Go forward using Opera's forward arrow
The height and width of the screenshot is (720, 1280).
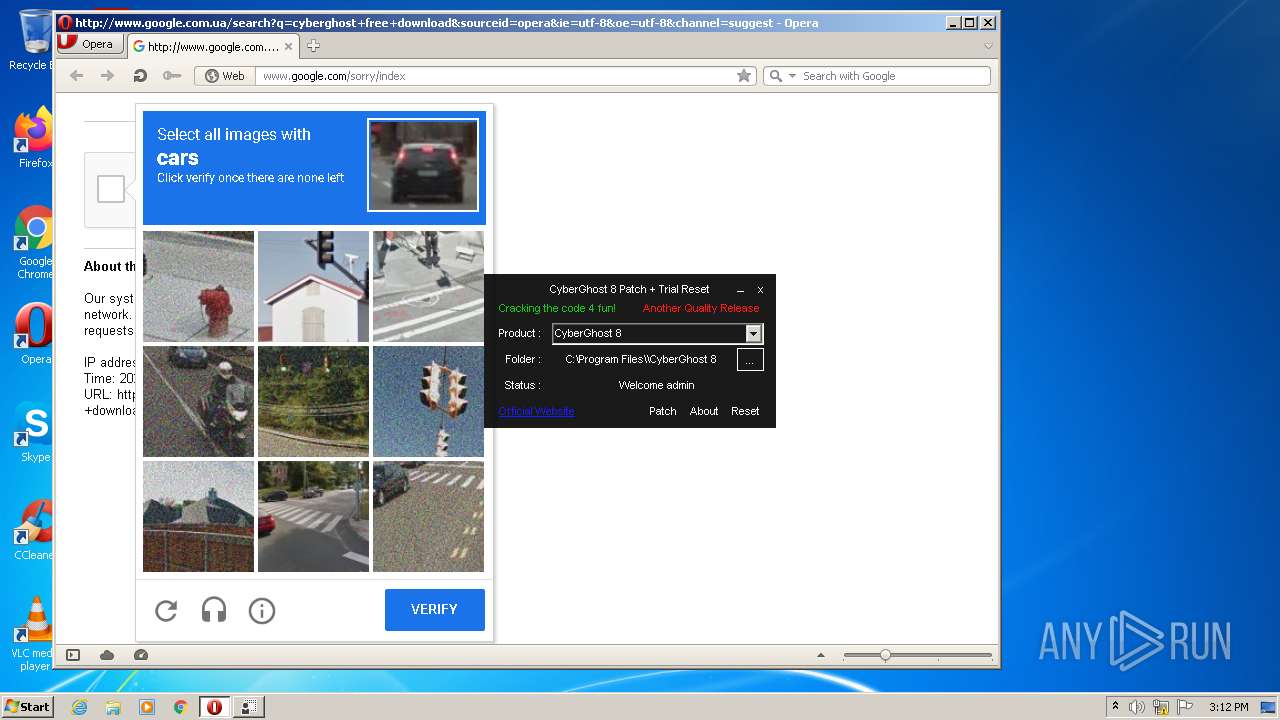tap(107, 76)
